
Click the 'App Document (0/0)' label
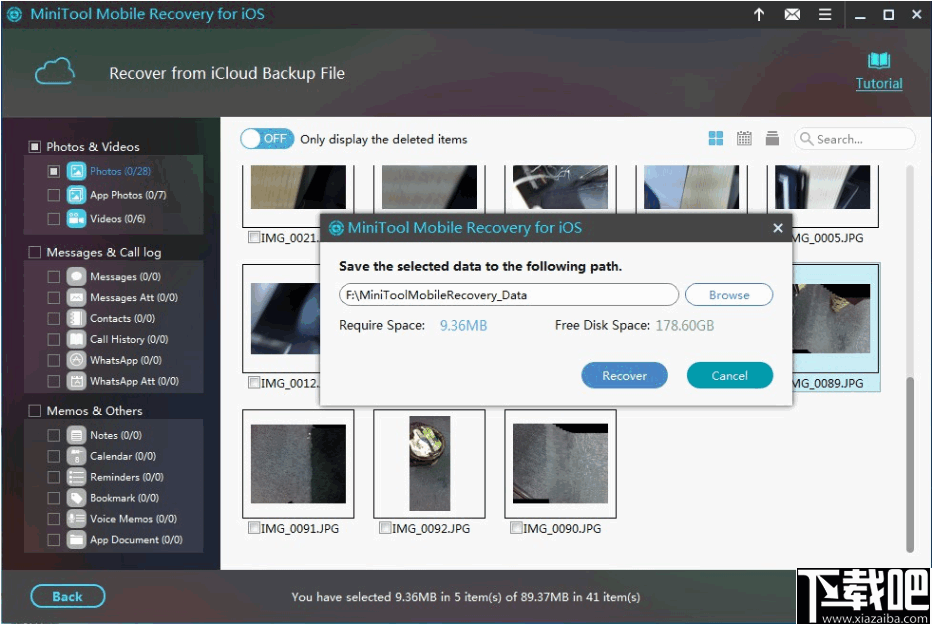[x=136, y=540]
